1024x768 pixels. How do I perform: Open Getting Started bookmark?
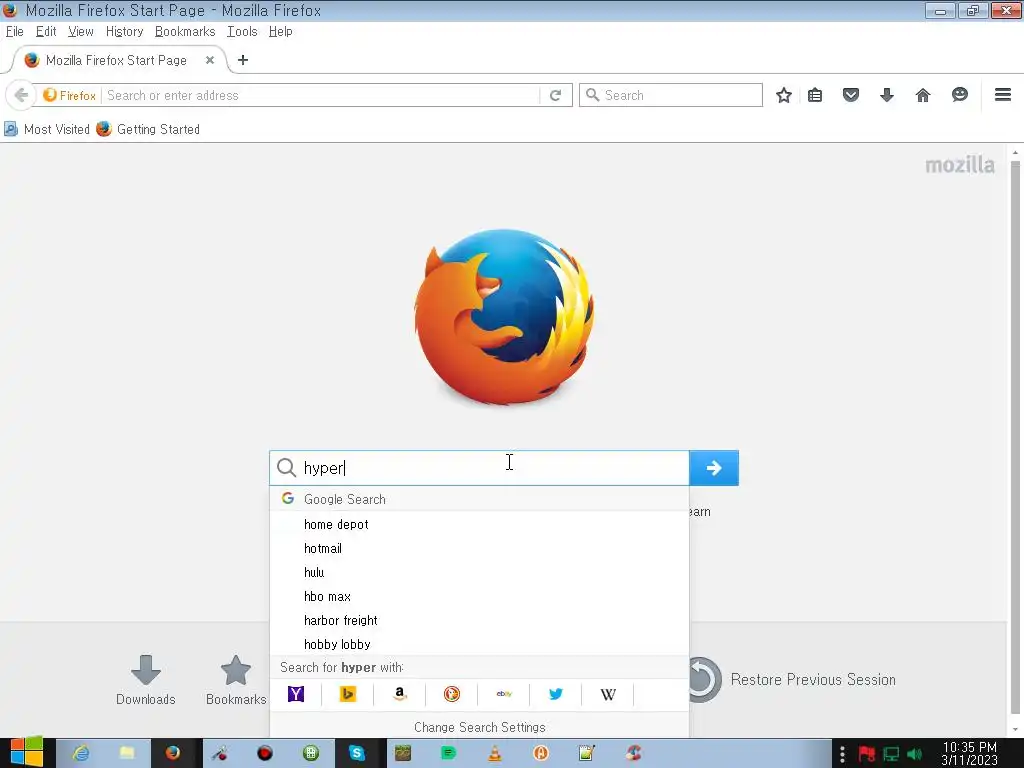coord(148,129)
